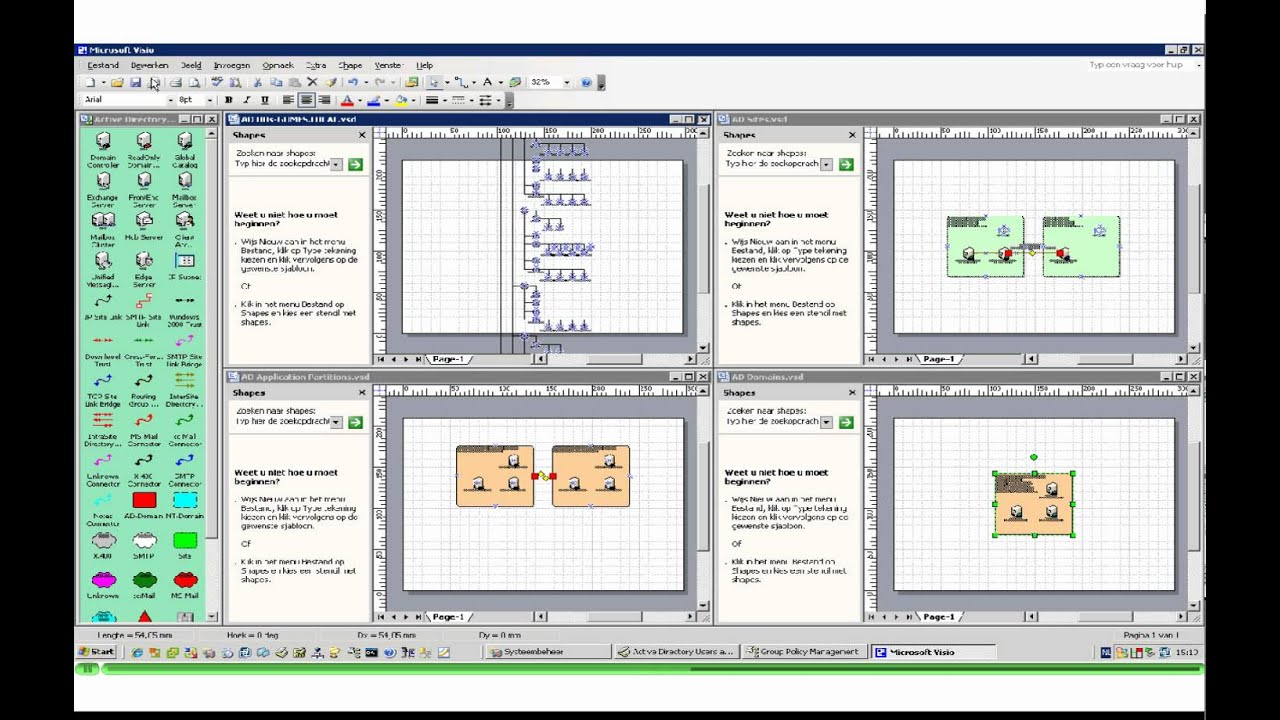Run shape search in AD Application Partitions window

coord(355,422)
